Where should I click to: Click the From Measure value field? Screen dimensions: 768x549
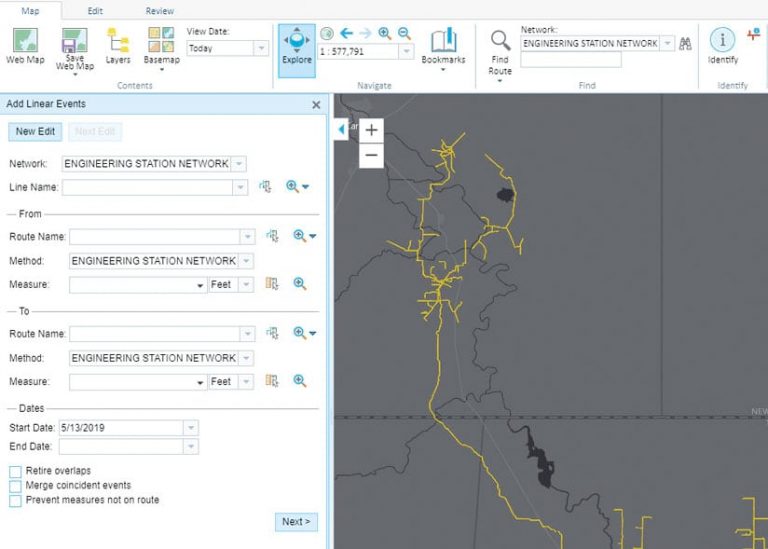tap(138, 285)
